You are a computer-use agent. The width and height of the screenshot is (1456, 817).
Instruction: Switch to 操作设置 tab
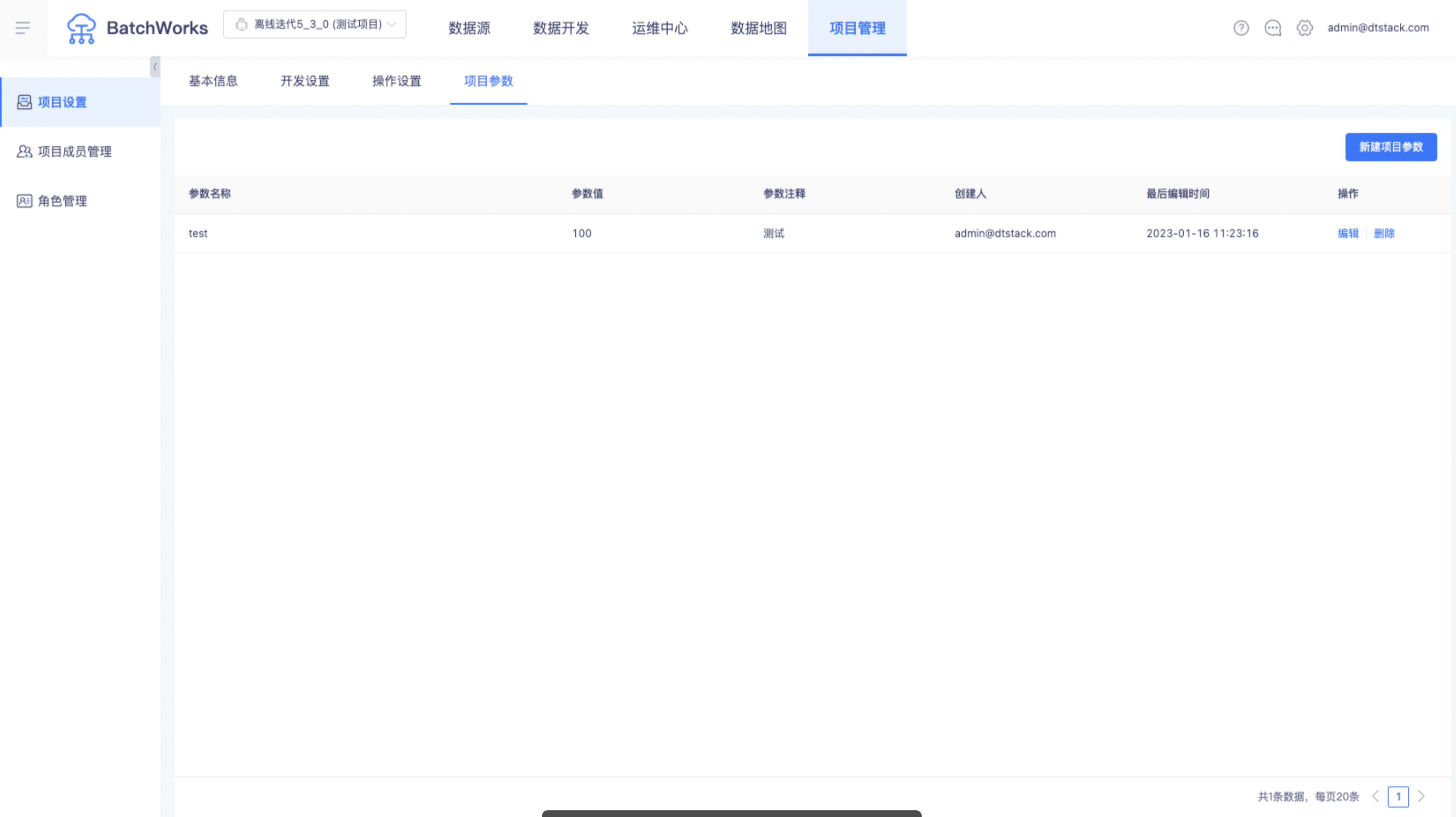point(397,81)
